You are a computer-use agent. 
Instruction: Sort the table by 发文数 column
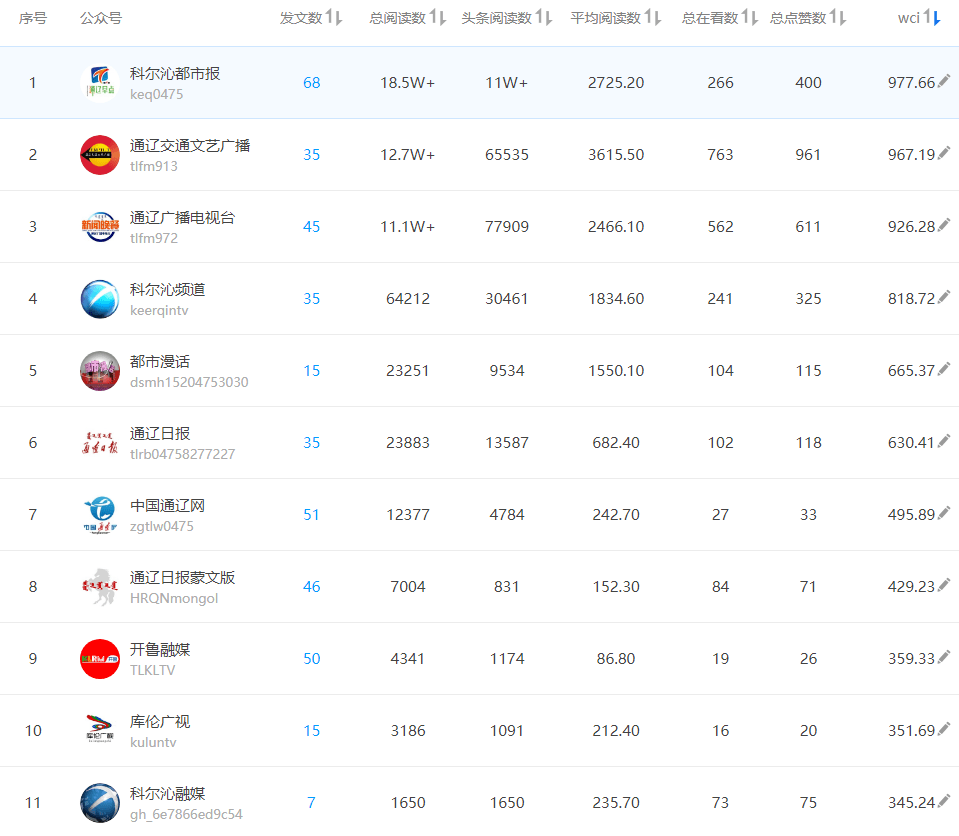click(x=311, y=18)
